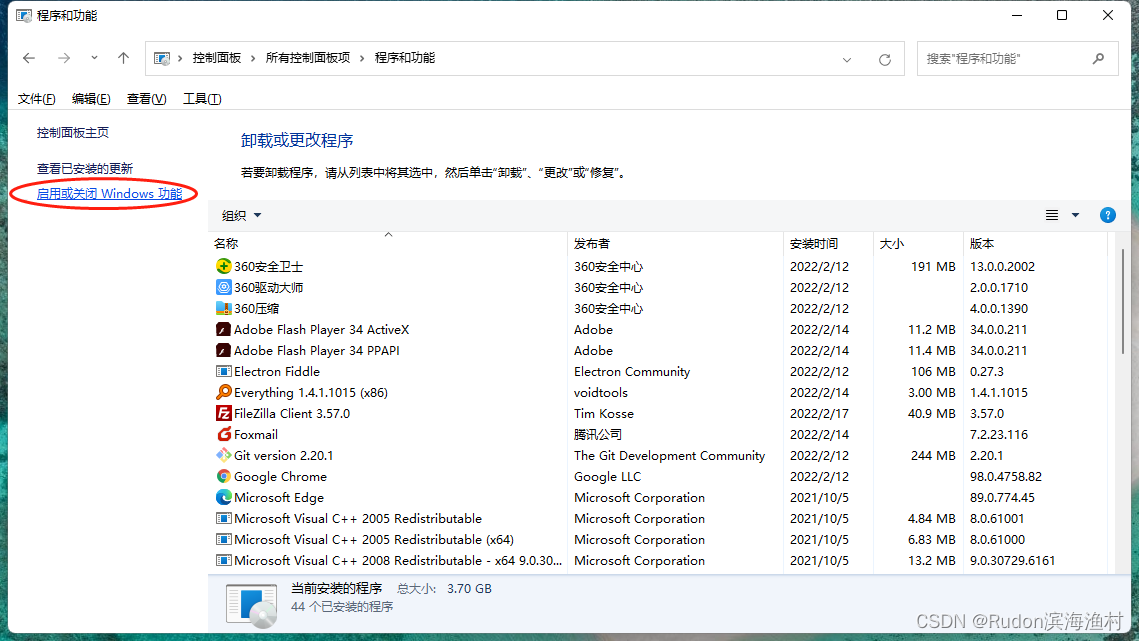Click the Forward navigation arrow
Viewport: 1139px width, 641px height.
[x=64, y=58]
